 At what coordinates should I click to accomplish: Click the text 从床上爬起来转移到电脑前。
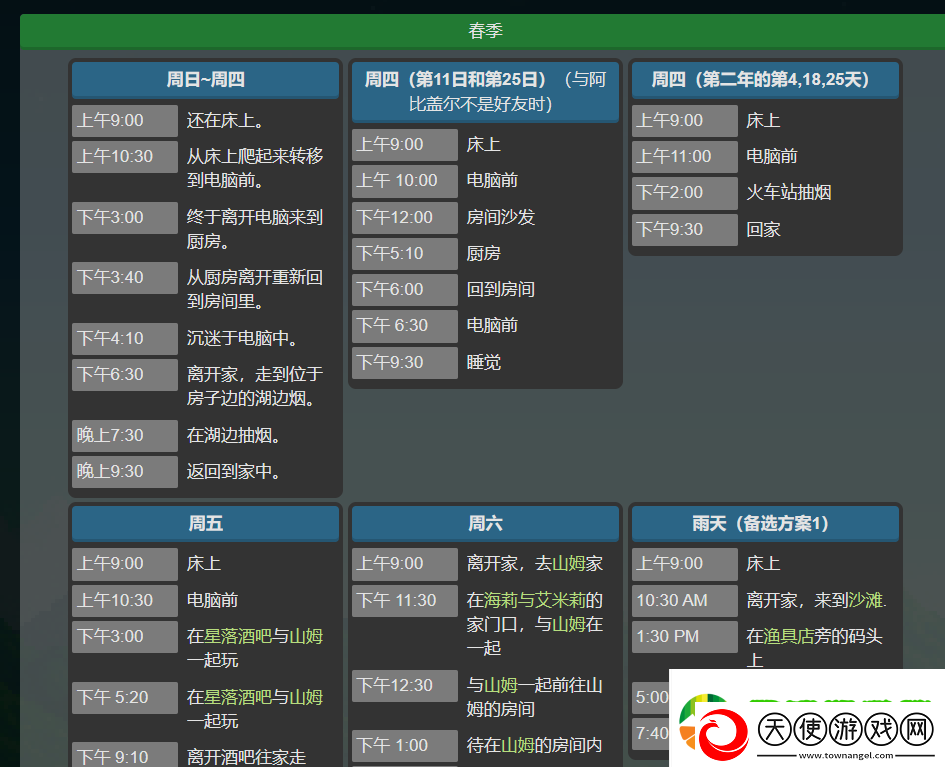[x=255, y=168]
